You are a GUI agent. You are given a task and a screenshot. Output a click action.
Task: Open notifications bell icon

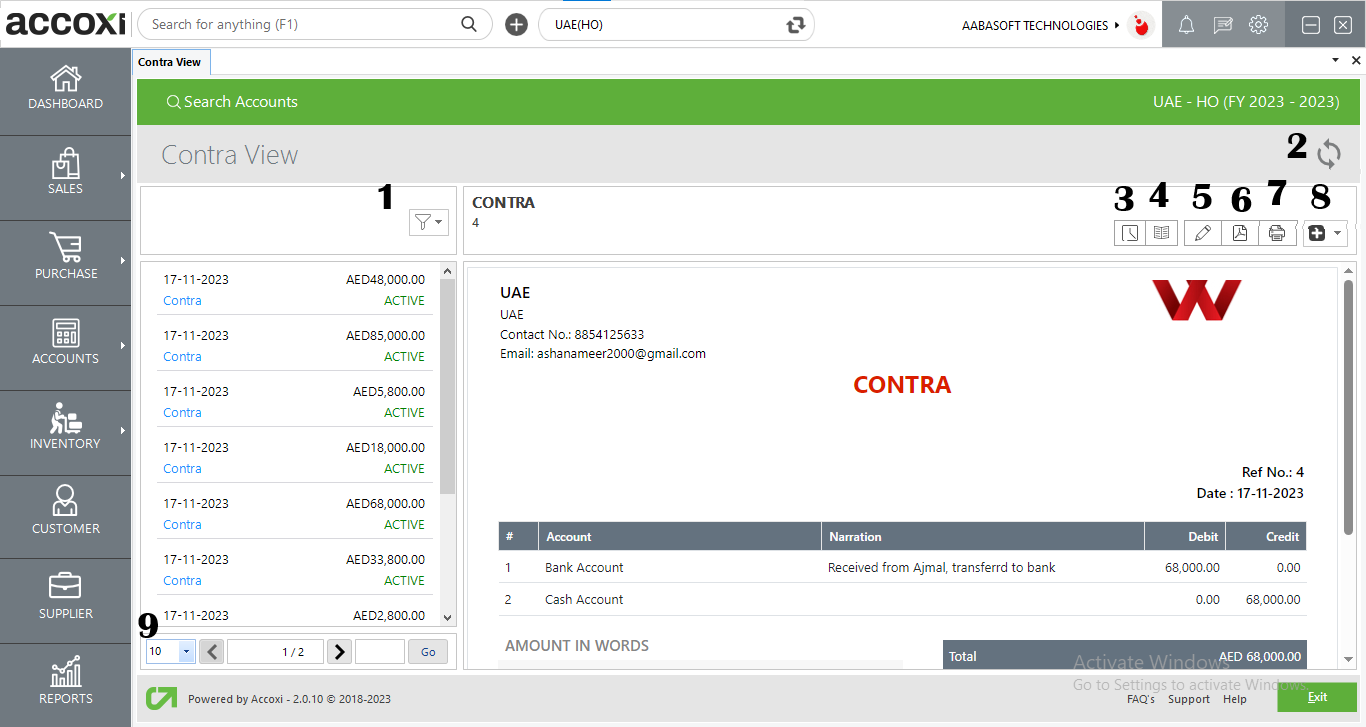coord(1186,24)
